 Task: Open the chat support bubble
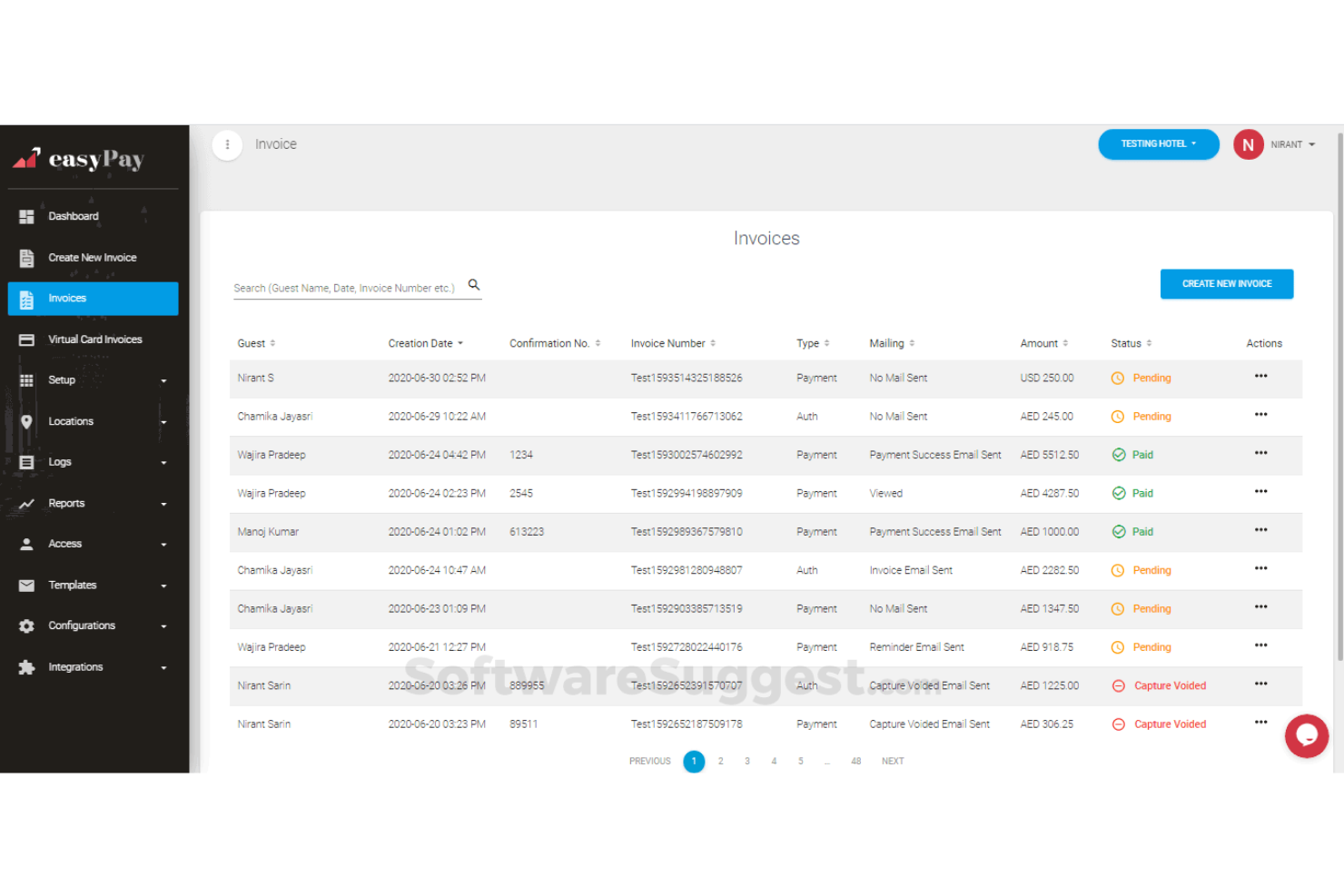point(1306,735)
